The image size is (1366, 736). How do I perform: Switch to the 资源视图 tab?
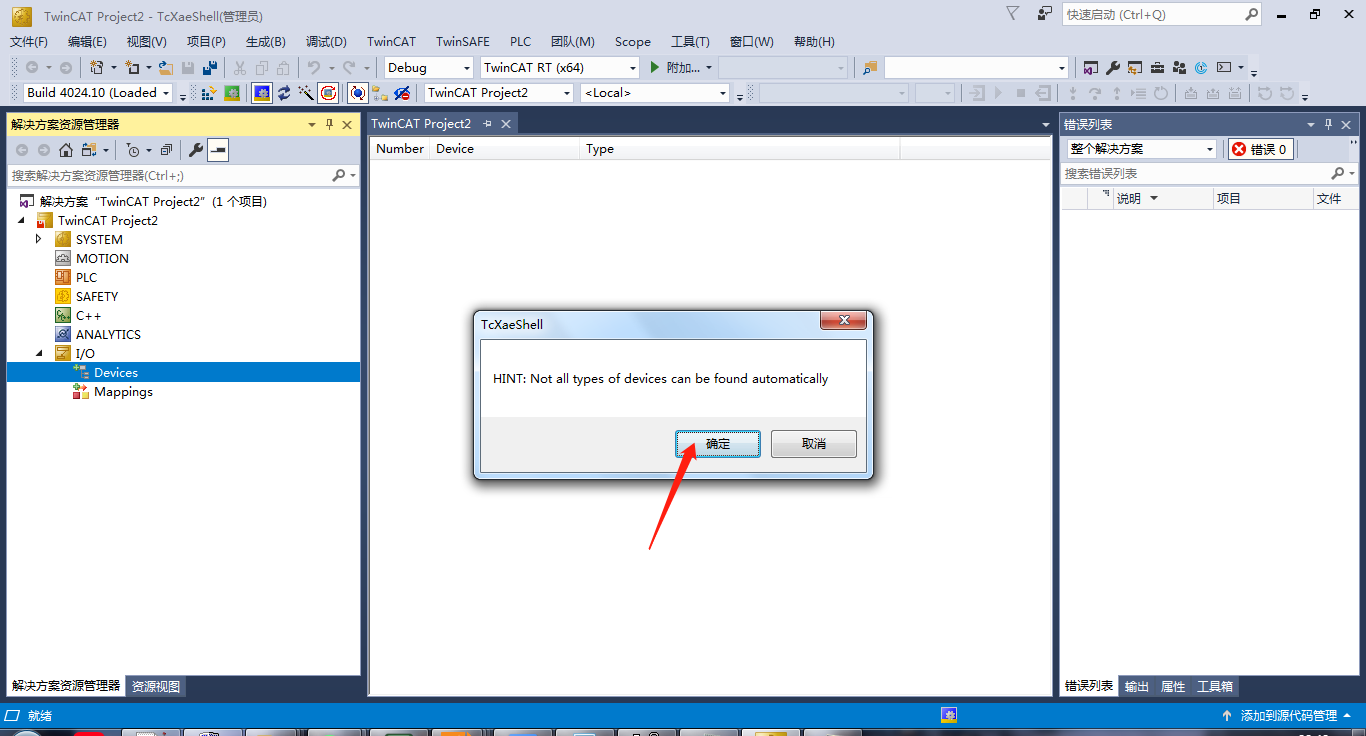156,686
